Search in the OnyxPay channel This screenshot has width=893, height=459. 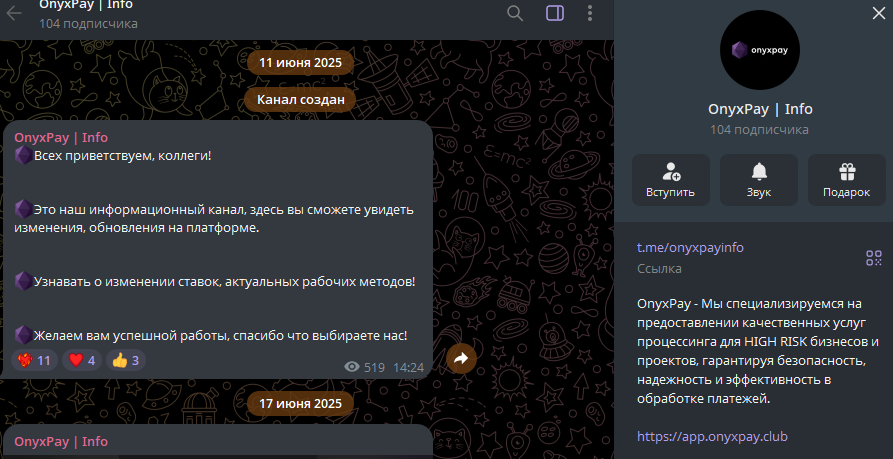(515, 13)
